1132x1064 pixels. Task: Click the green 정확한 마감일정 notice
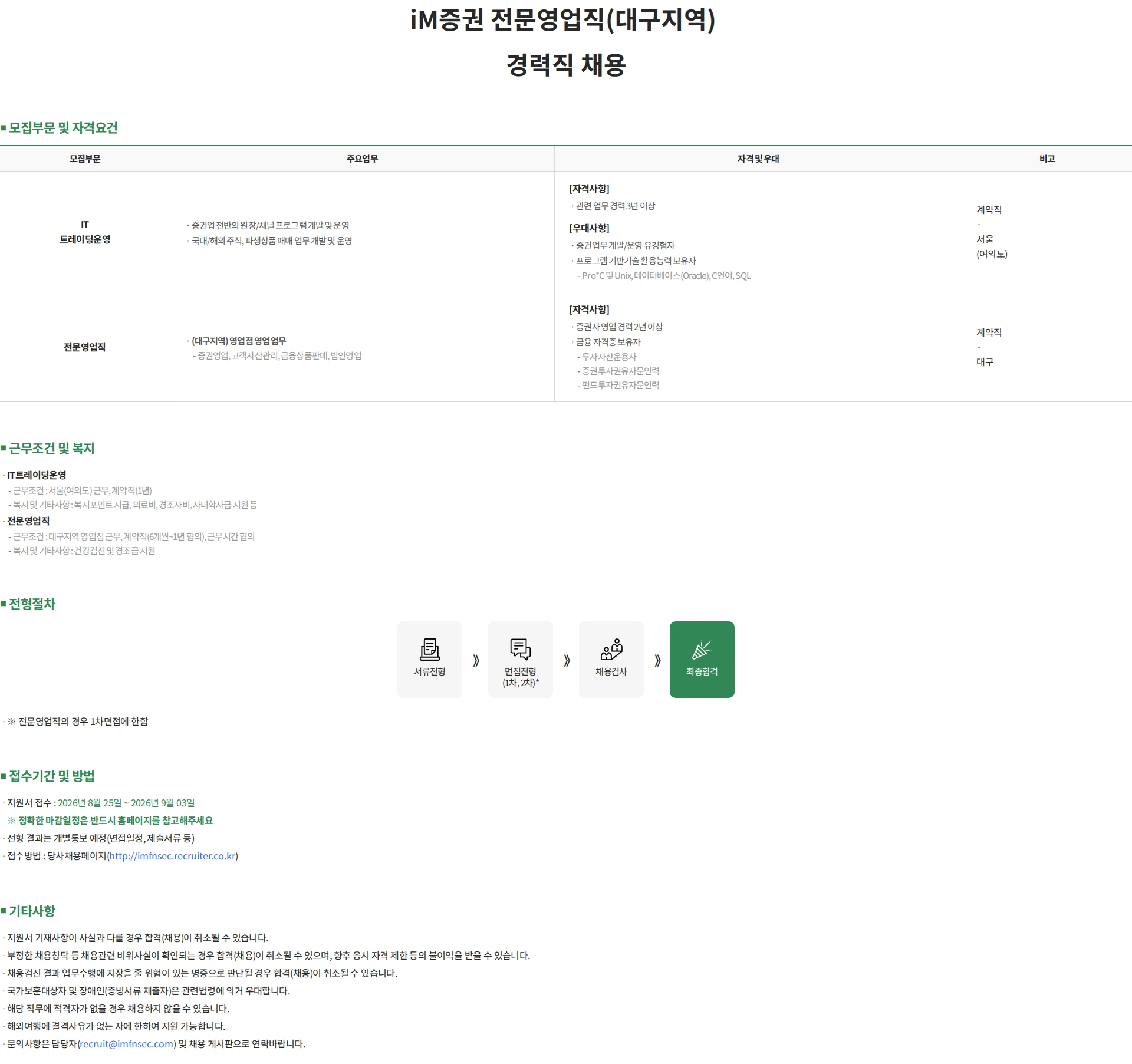click(110, 821)
